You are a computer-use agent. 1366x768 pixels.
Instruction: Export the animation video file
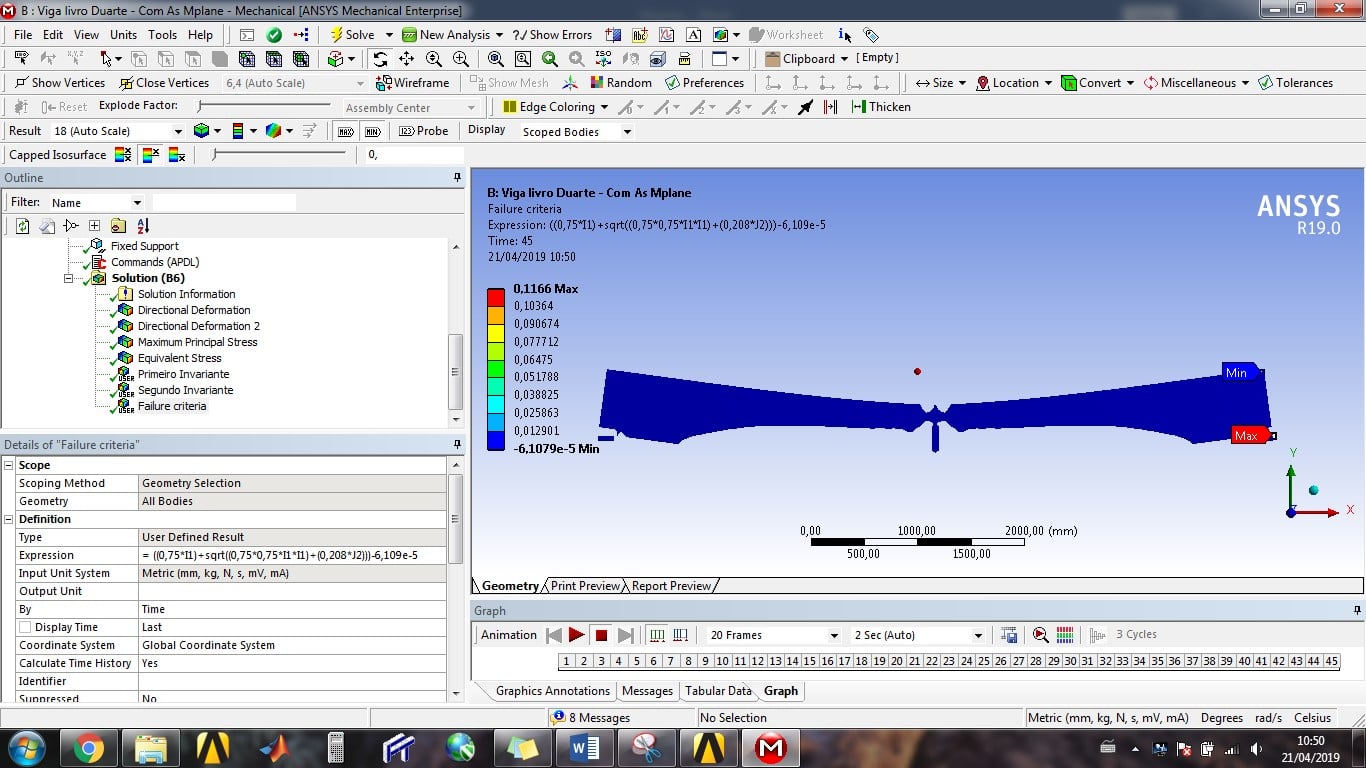1009,635
